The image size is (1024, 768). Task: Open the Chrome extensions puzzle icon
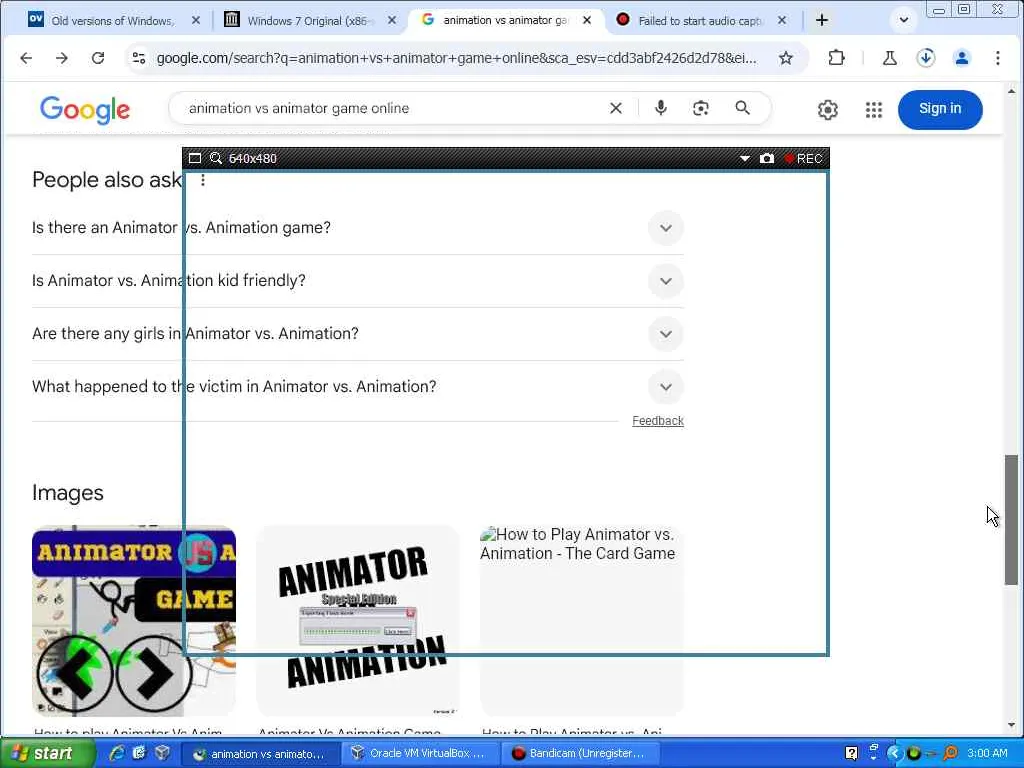[836, 58]
